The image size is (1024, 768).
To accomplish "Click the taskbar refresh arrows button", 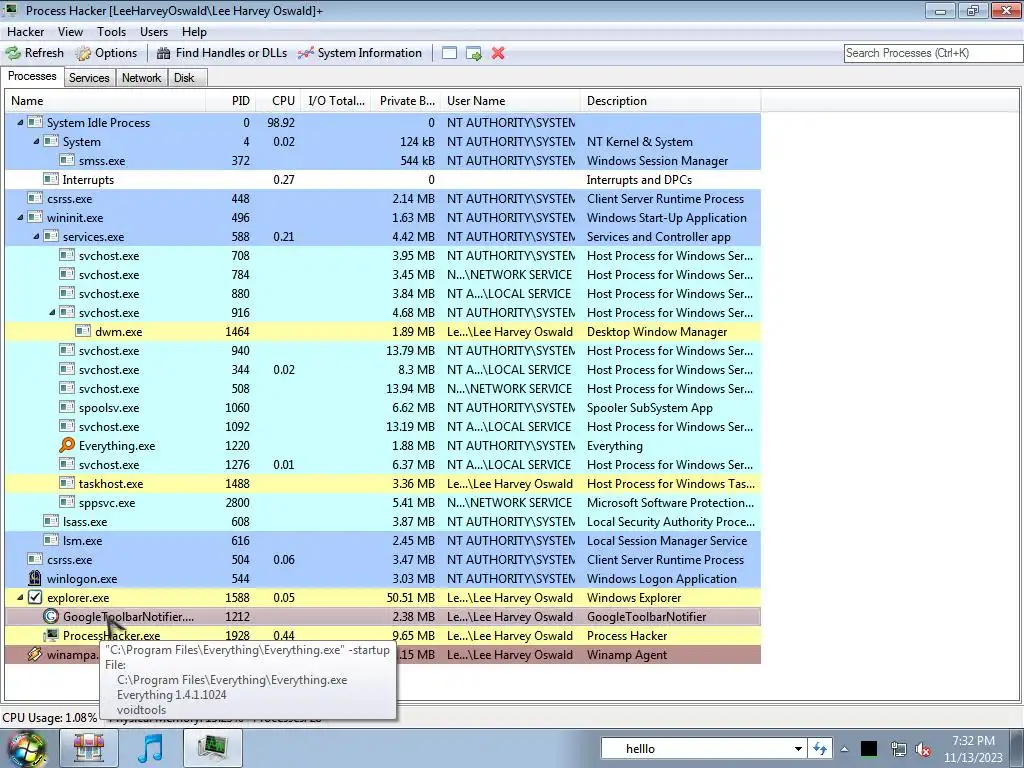I will tap(820, 749).
